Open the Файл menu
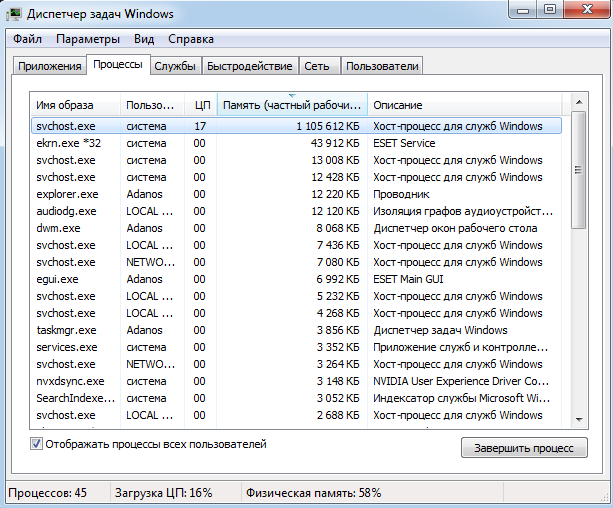Screen dimensions: 613x508 (27, 40)
